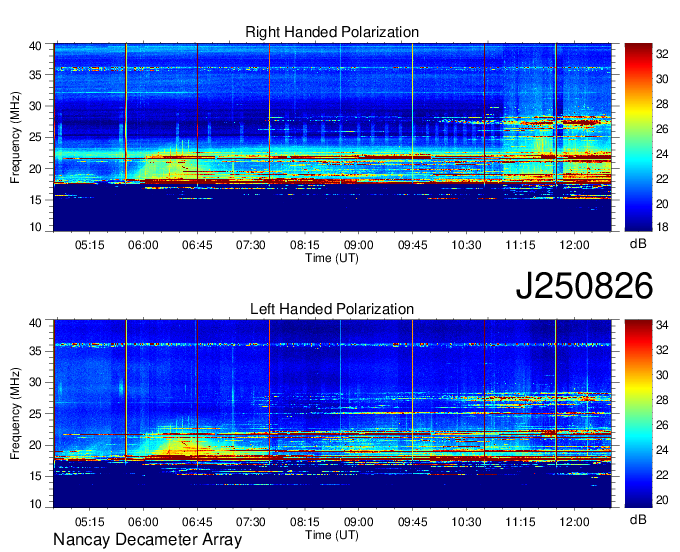Click the "Right Handed Polarization" plot title
Screen dimensions: 680x552
332,32
